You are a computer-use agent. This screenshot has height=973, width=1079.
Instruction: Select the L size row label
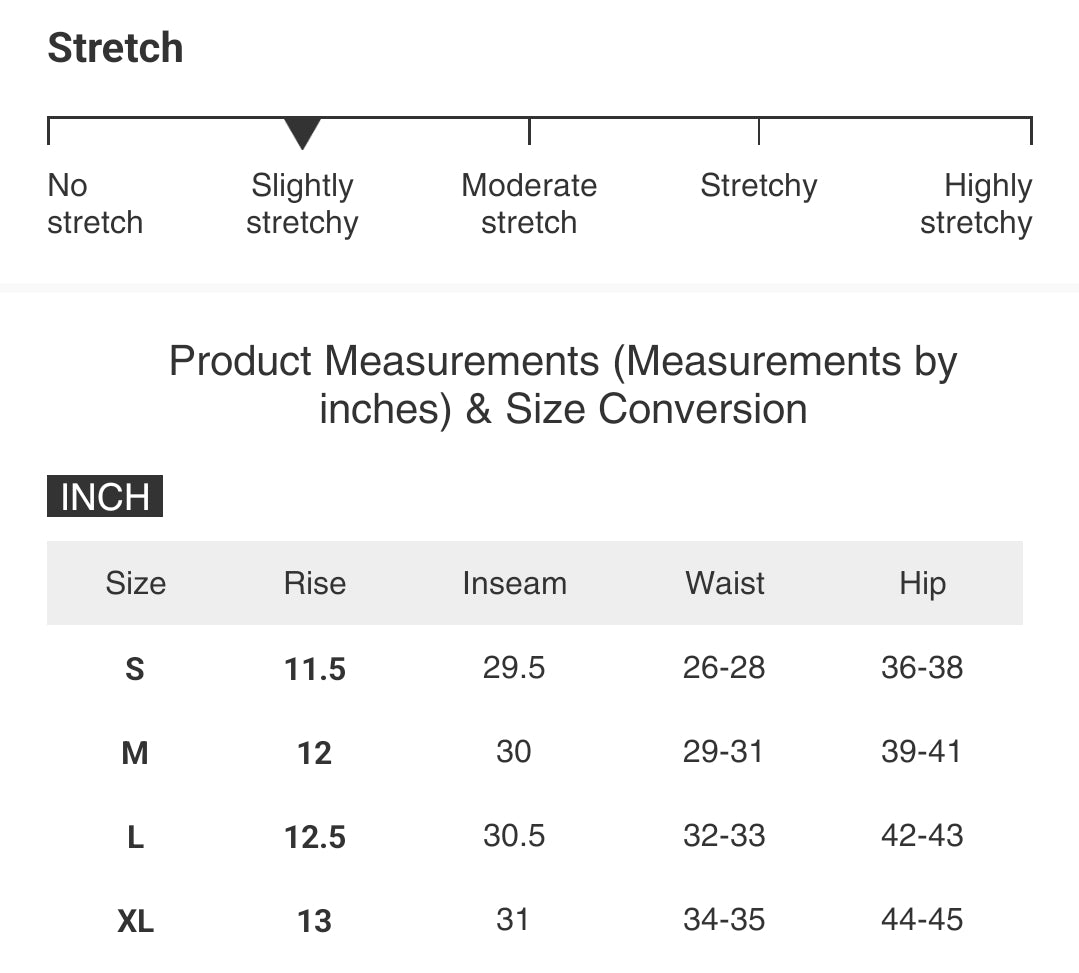(x=135, y=837)
